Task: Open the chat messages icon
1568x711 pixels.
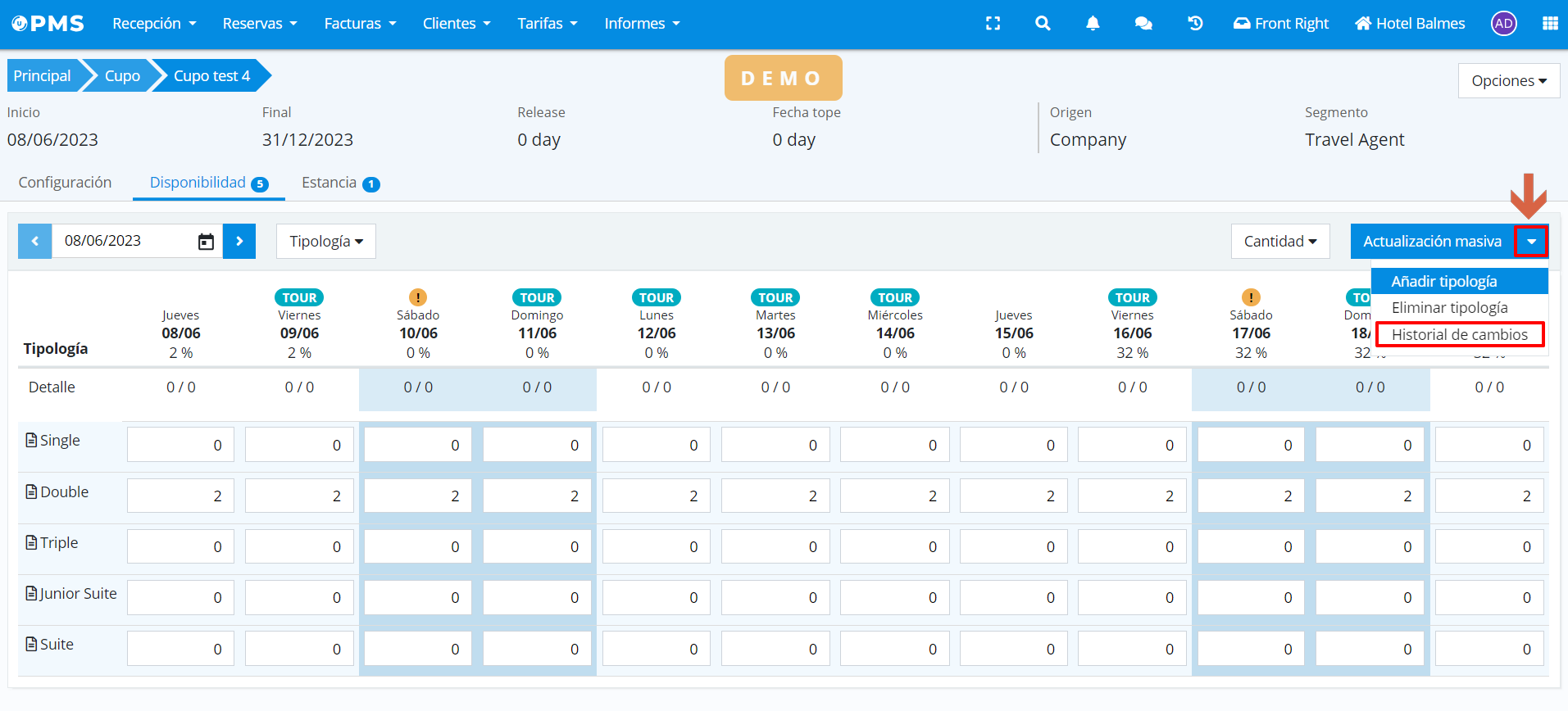Action: pos(1143,24)
